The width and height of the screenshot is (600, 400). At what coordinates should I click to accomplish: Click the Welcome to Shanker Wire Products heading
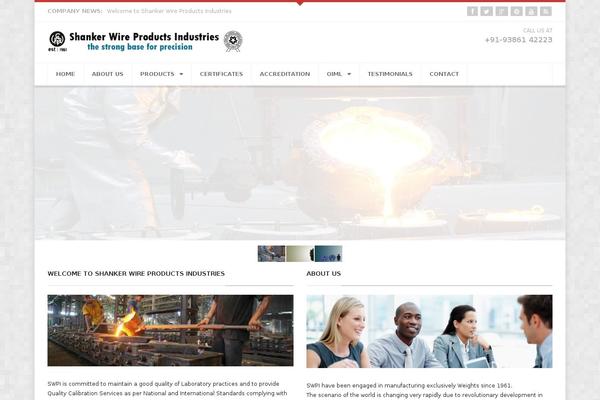coord(136,274)
